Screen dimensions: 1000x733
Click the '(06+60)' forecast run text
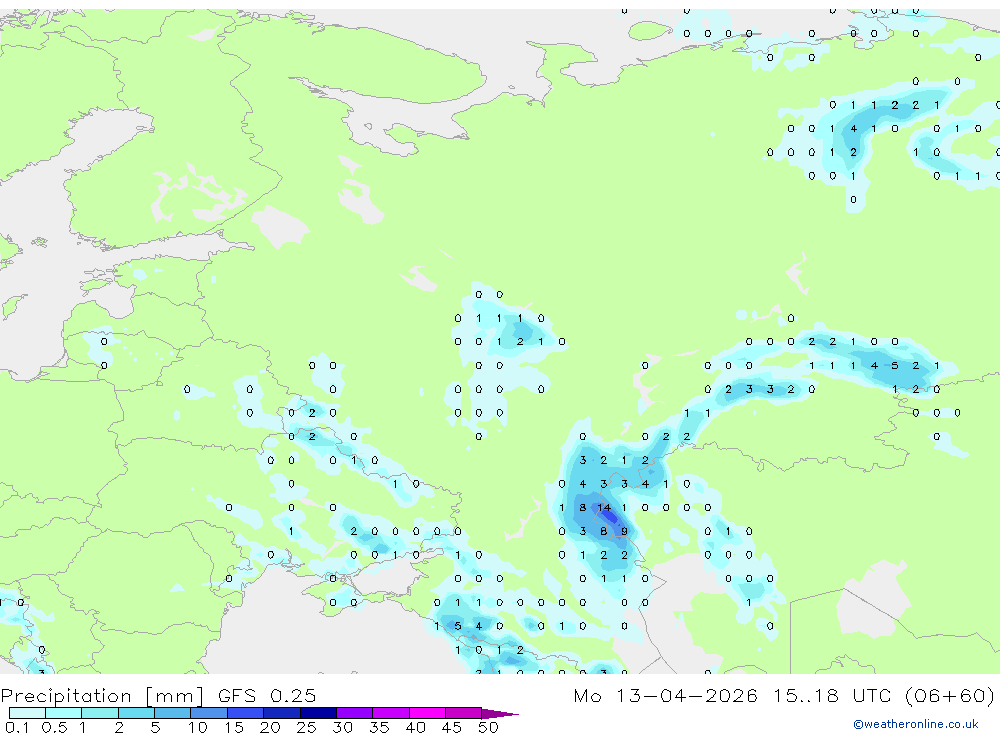point(949,695)
